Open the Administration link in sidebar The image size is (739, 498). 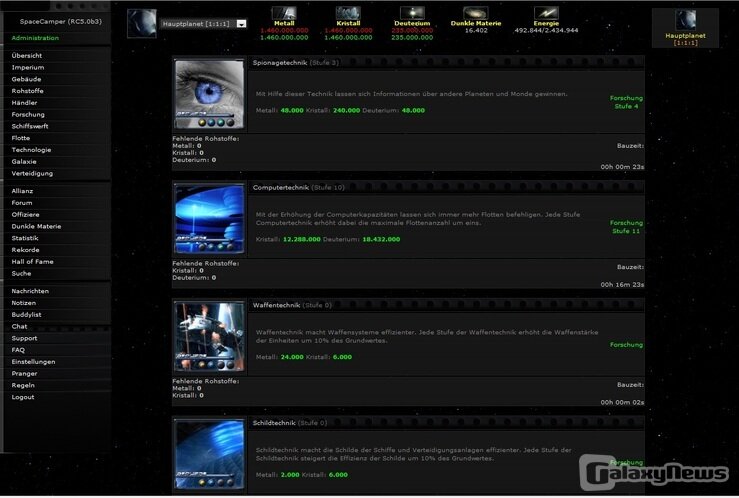click(35, 37)
